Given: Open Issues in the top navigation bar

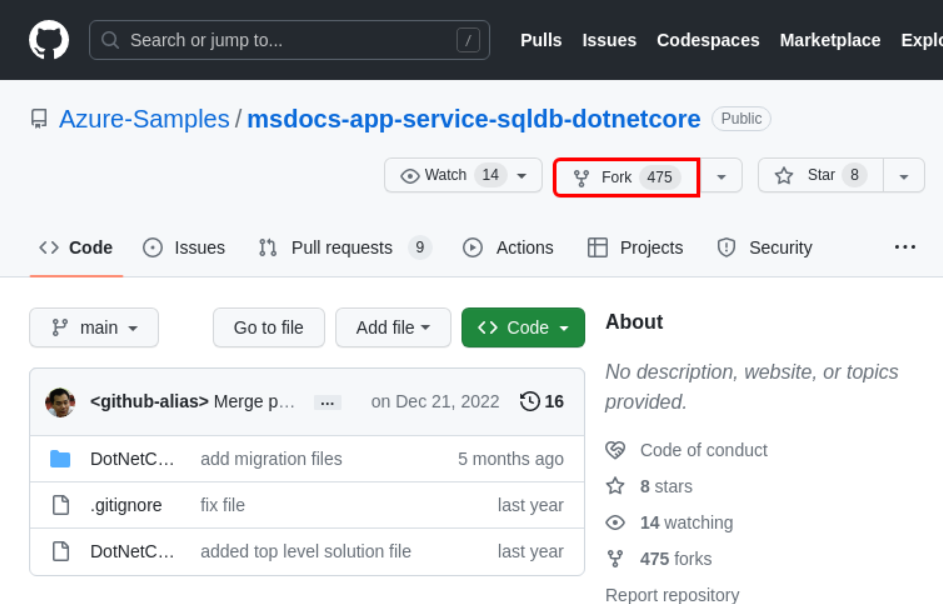Looking at the screenshot, I should (609, 40).
